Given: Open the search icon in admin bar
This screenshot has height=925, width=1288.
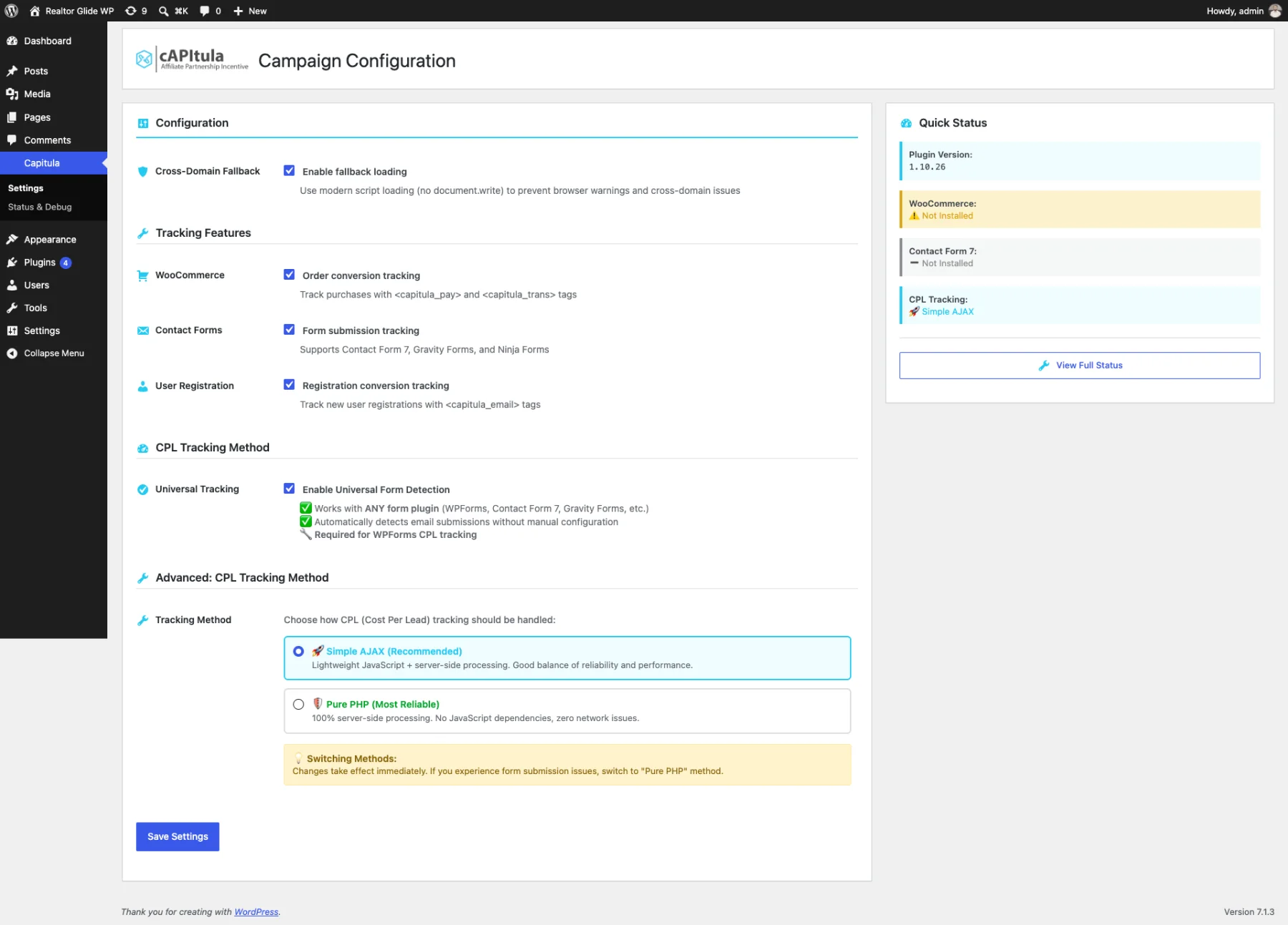Looking at the screenshot, I should pos(163,11).
